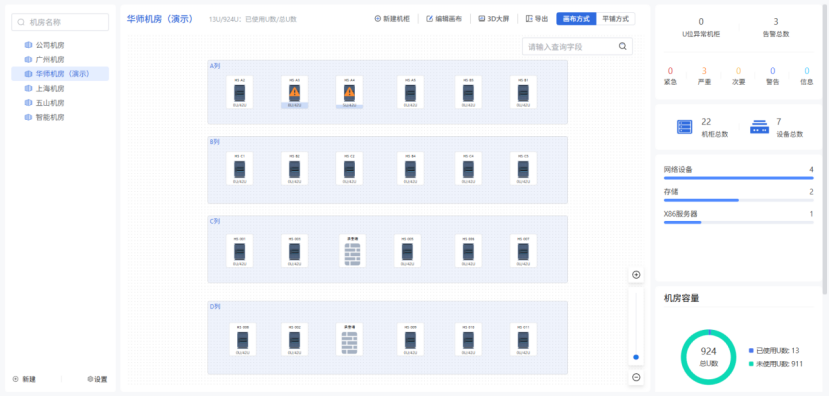This screenshot has height=396, width=829.
Task: Select the HS-A3 cabinet with warning
Action: (x=294, y=92)
